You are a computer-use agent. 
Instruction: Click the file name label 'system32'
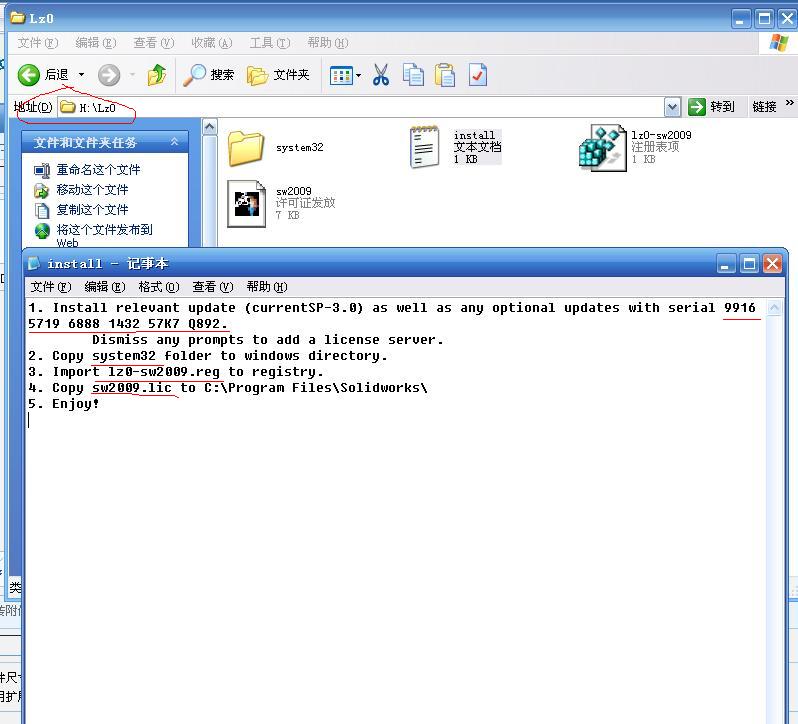pos(299,148)
